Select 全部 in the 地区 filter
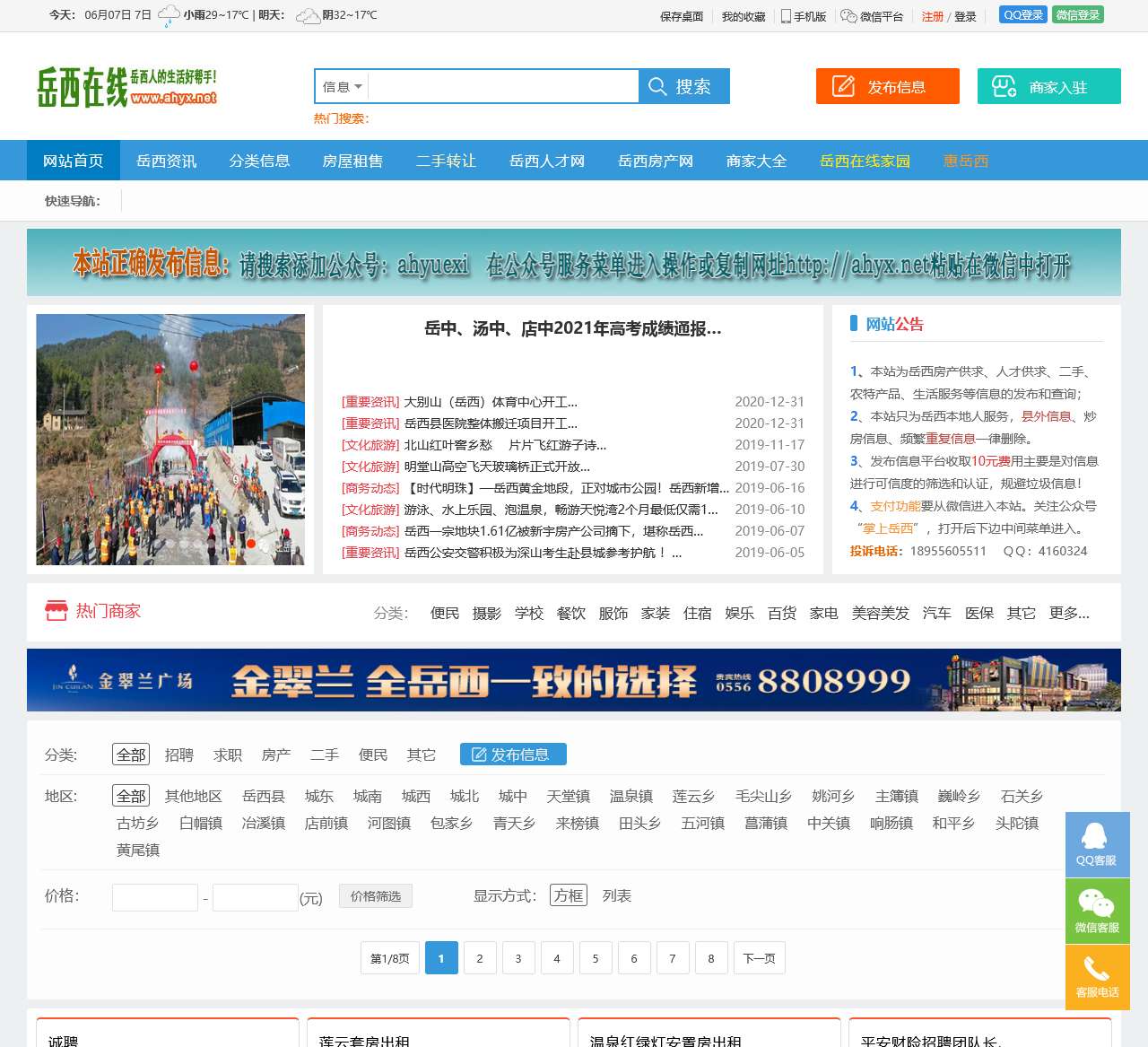The height and width of the screenshot is (1047, 1148). tap(130, 796)
